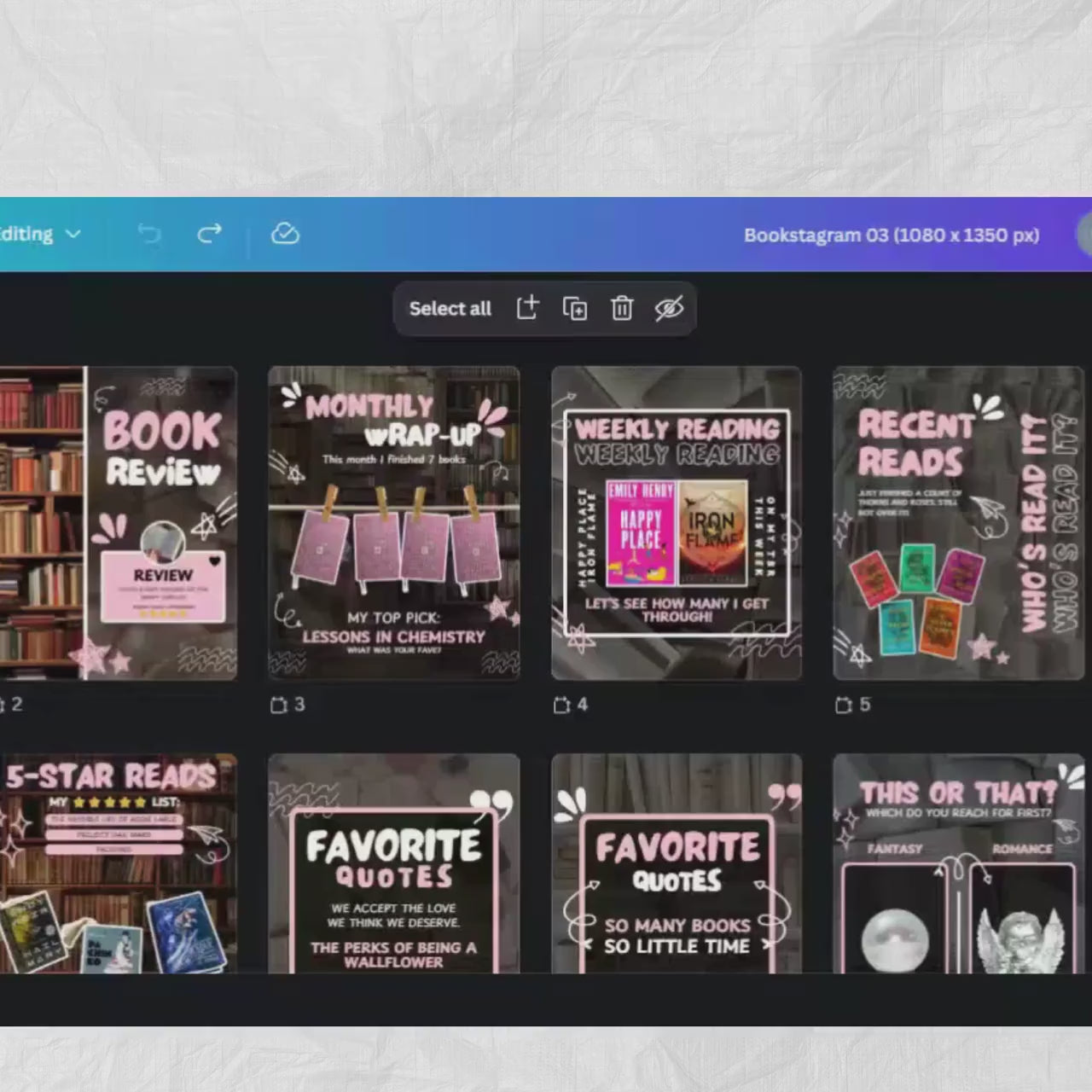Image resolution: width=1092 pixels, height=1092 pixels.
Task: Click Select all pages button
Action: pyautogui.click(x=450, y=309)
